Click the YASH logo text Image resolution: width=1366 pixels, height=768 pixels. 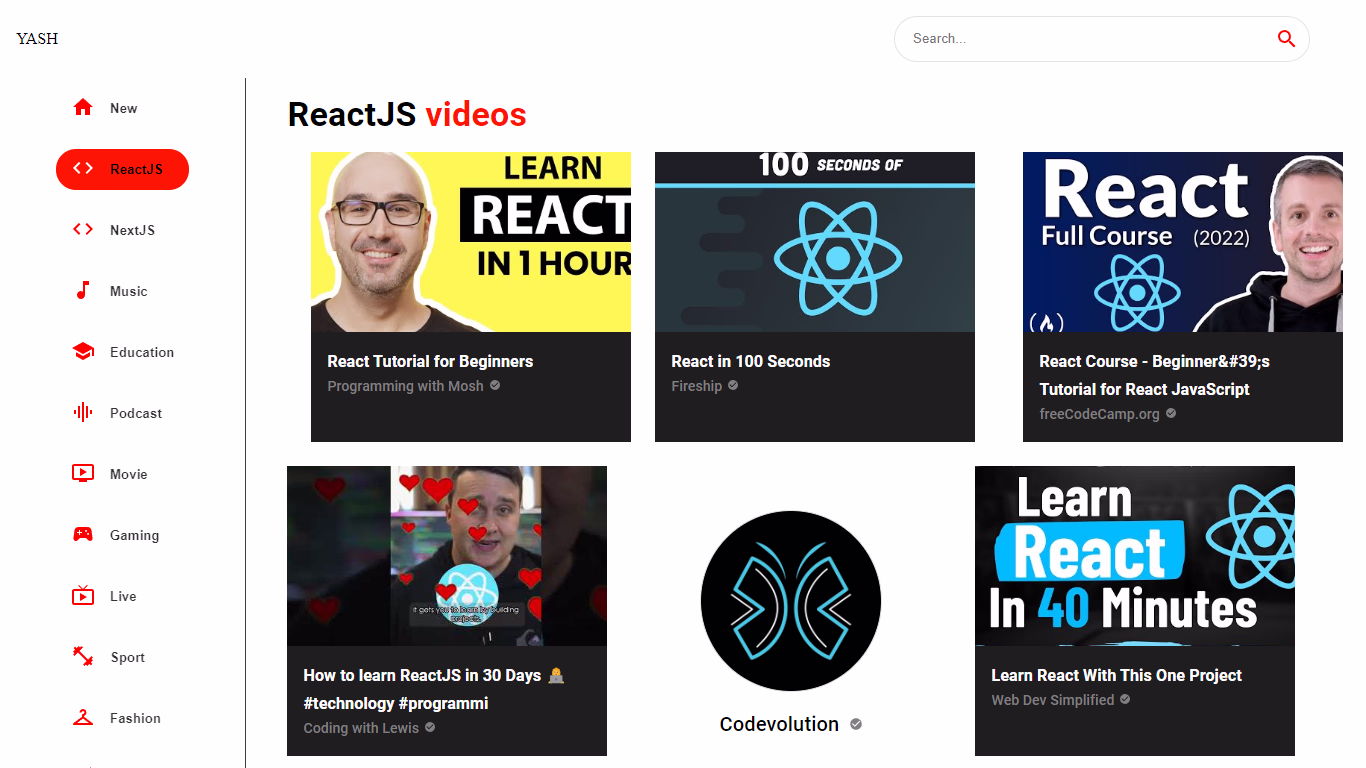tap(37, 39)
